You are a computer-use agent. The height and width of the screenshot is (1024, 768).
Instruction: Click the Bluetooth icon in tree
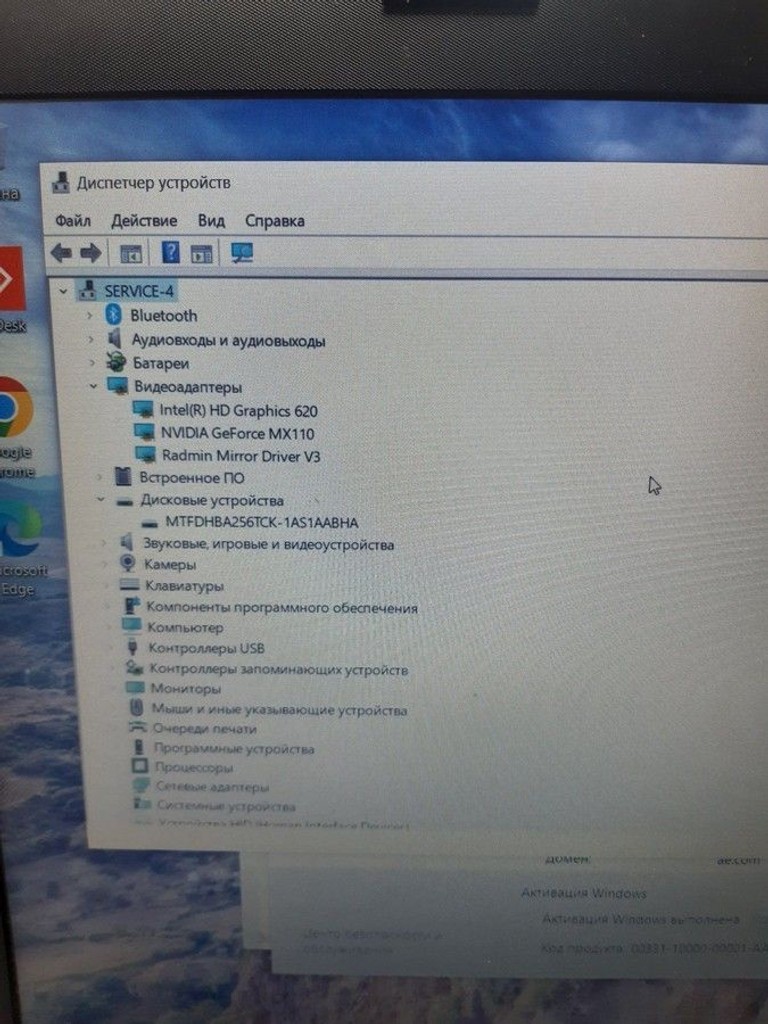pos(114,315)
